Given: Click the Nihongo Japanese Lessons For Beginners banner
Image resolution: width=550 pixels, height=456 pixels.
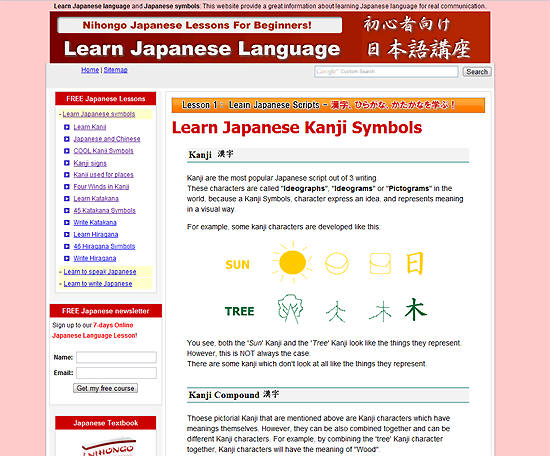Looking at the screenshot, I should (x=200, y=25).
